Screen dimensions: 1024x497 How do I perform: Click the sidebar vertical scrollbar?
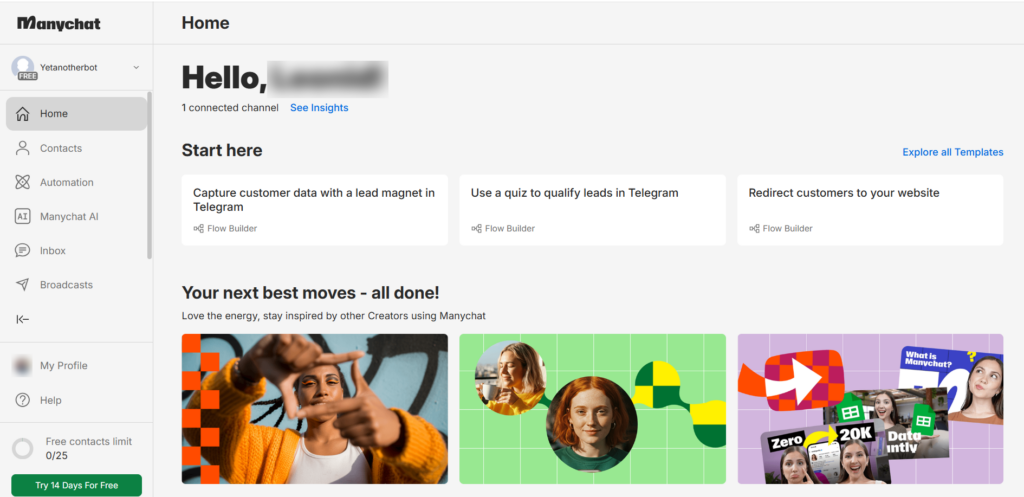150,175
